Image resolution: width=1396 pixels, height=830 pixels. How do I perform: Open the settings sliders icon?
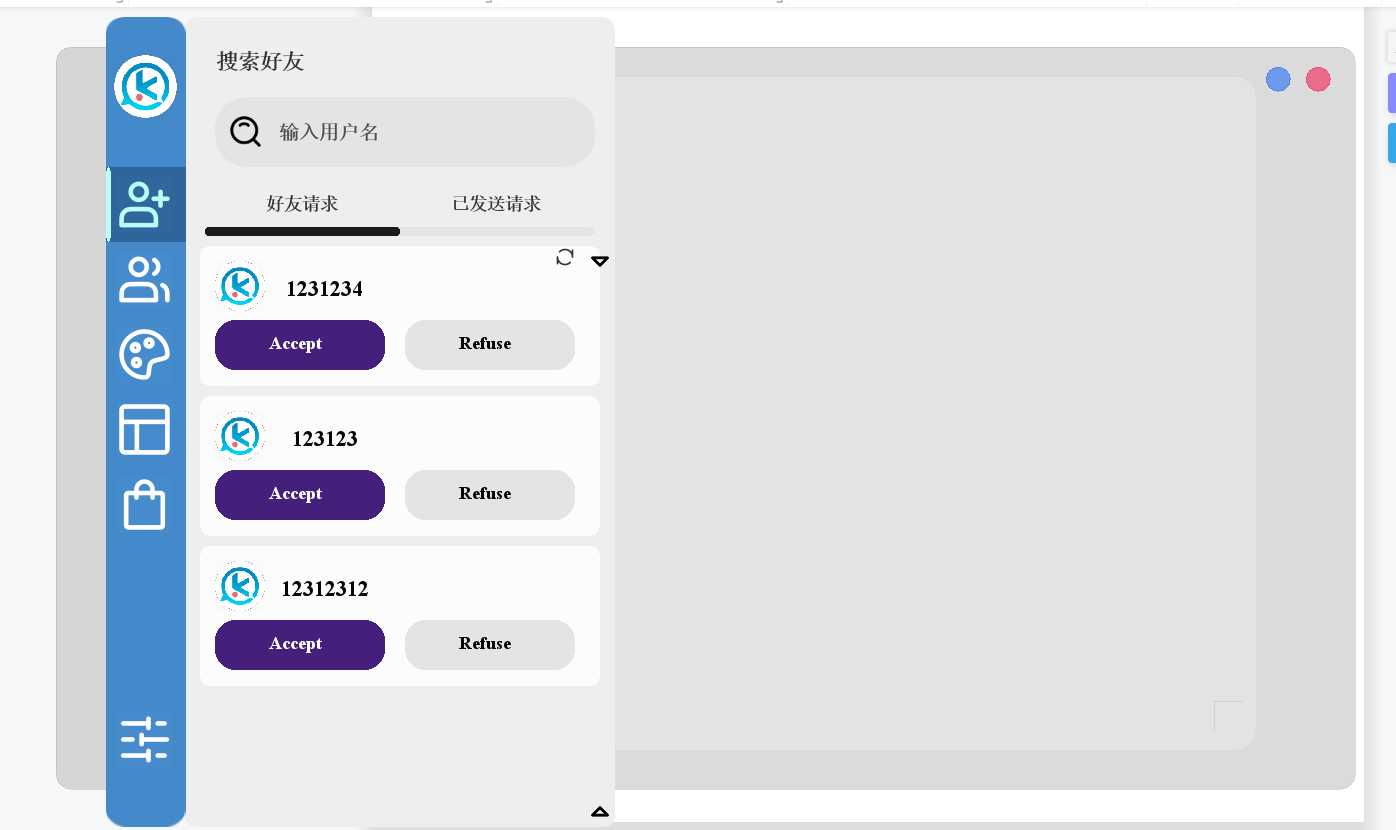pos(145,740)
